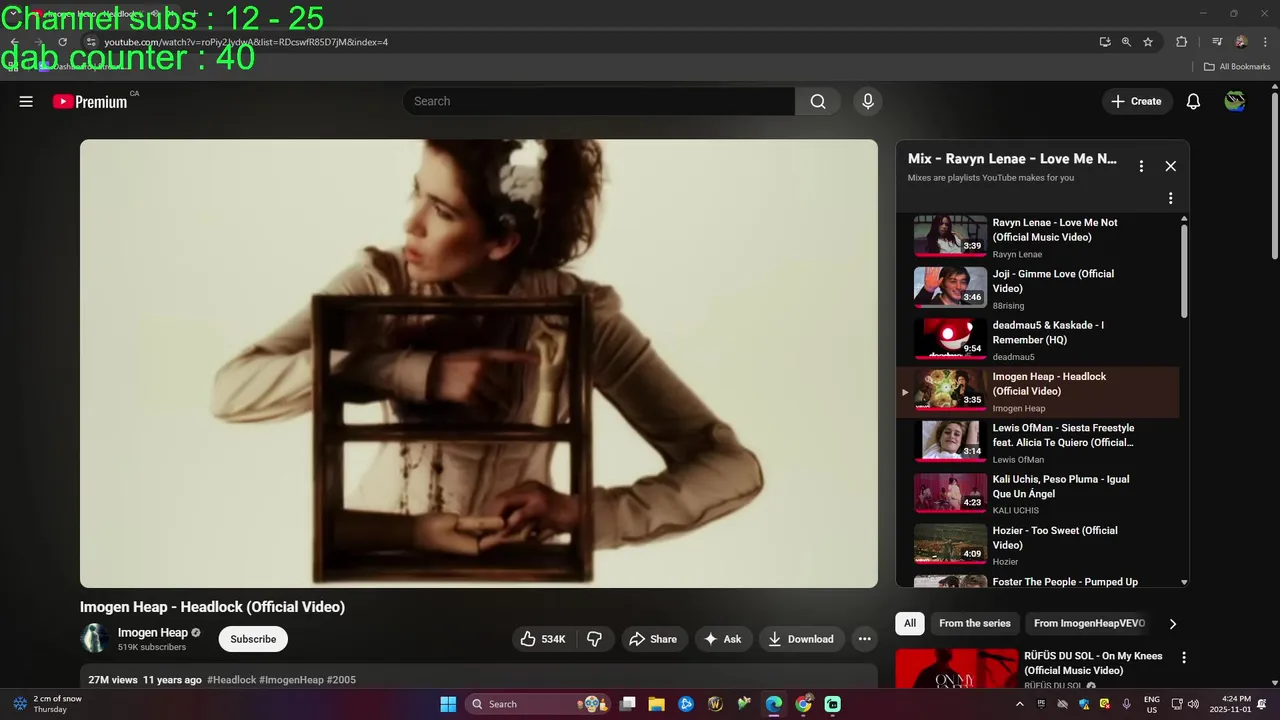Switch to Chrome in taskbar
Viewport: 1280px width, 720px height.
[x=803, y=704]
